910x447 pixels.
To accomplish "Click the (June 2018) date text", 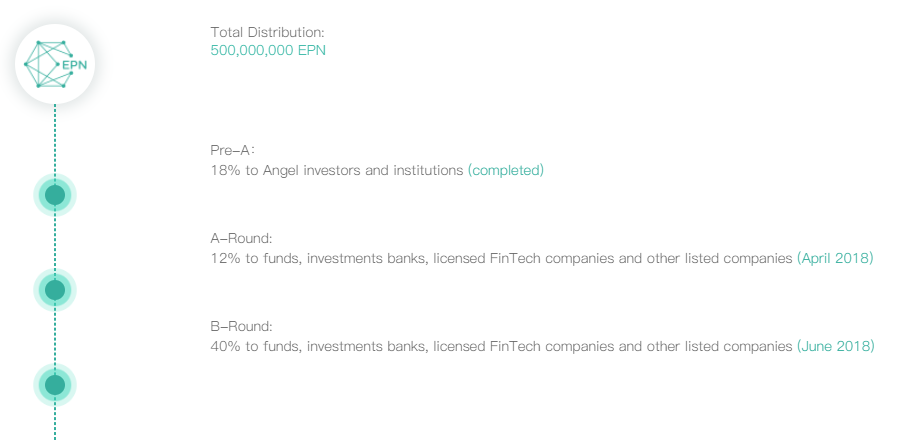I will pyautogui.click(x=835, y=346).
